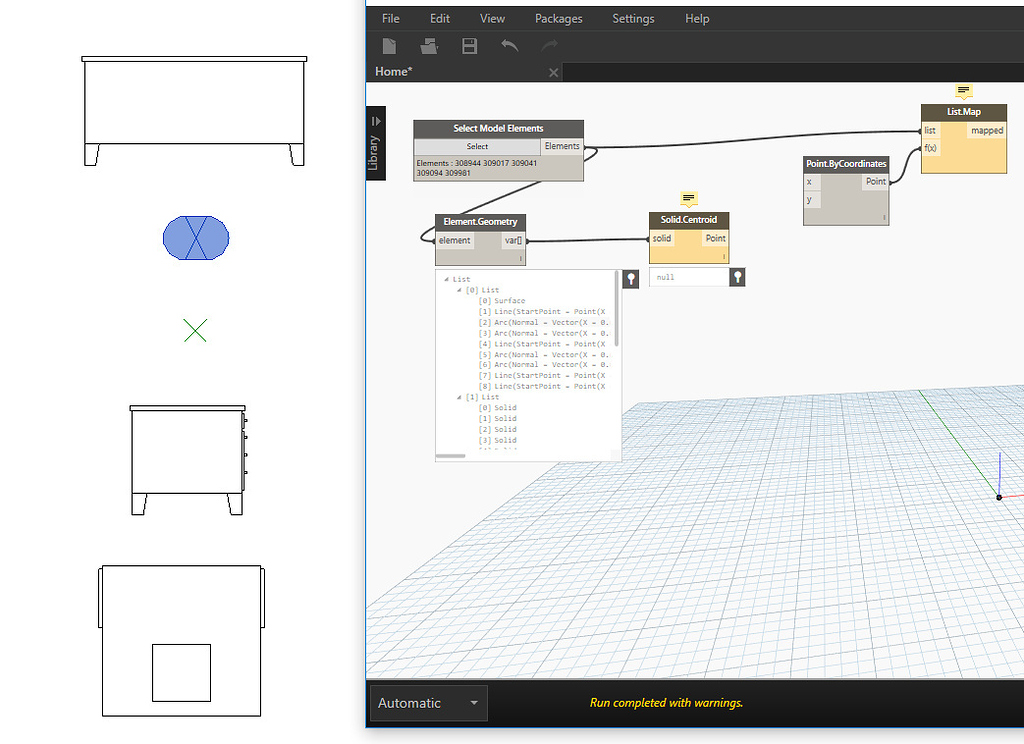Open the Settings menu
Screen dimensions: 1024x744
pyautogui.click(x=633, y=18)
